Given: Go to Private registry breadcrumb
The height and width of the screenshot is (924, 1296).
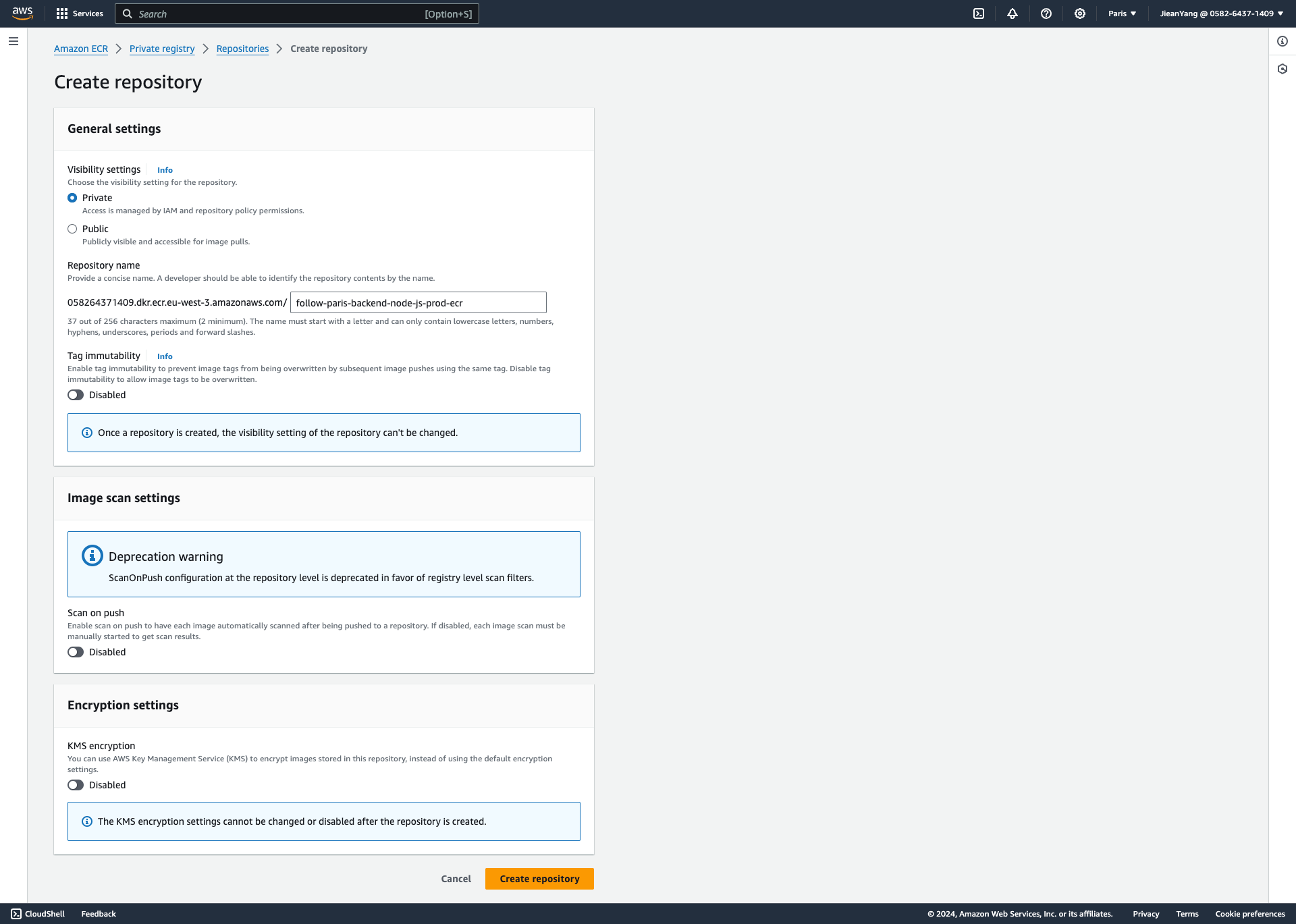Looking at the screenshot, I should coord(162,49).
